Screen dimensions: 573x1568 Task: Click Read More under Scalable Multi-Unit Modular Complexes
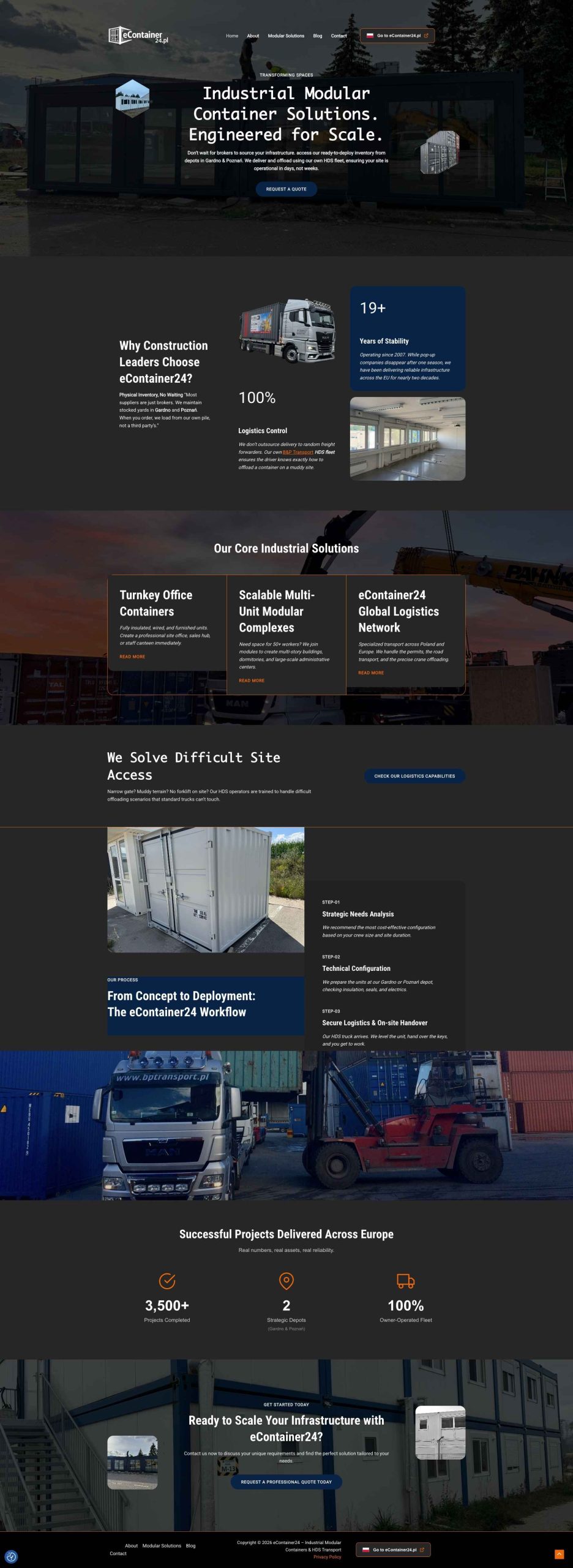[252, 680]
